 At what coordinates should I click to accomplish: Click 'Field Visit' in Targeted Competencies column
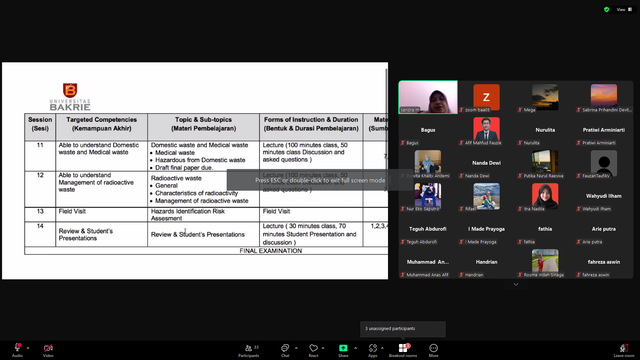pyautogui.click(x=72, y=211)
